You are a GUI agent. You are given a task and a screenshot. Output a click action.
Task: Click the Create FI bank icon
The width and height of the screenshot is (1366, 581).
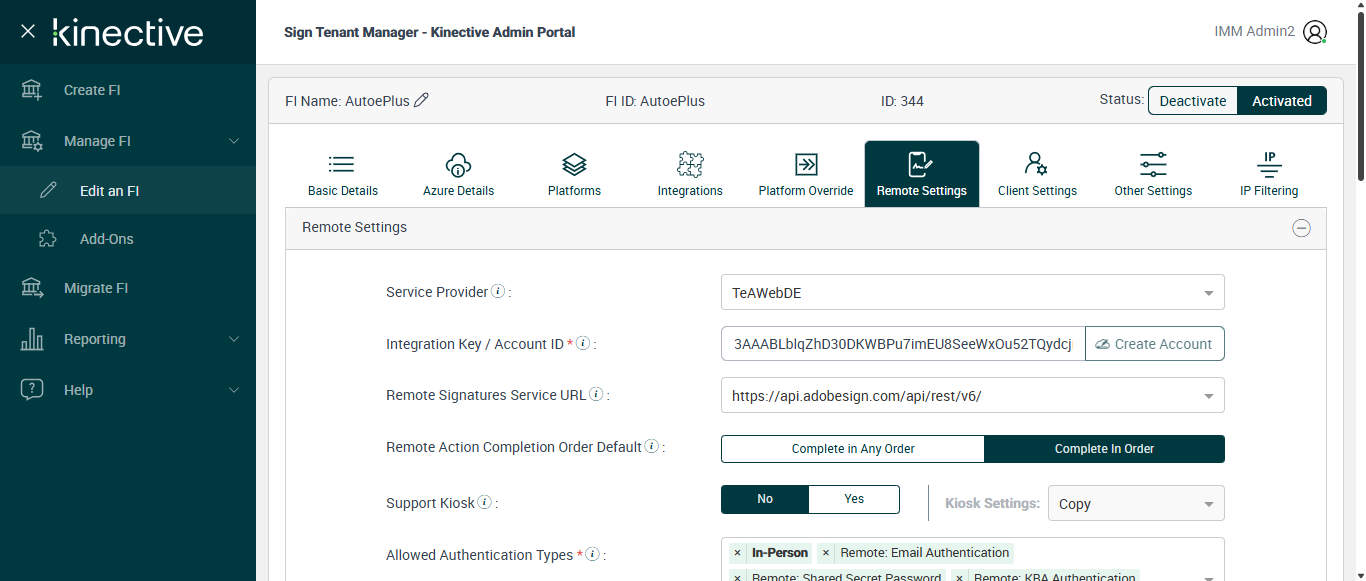pyautogui.click(x=32, y=90)
